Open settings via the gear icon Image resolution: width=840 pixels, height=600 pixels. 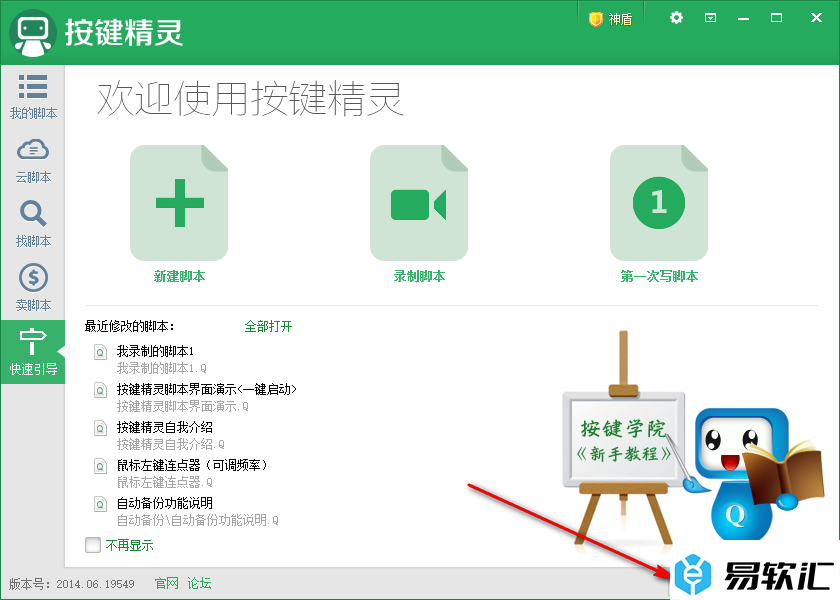click(677, 18)
